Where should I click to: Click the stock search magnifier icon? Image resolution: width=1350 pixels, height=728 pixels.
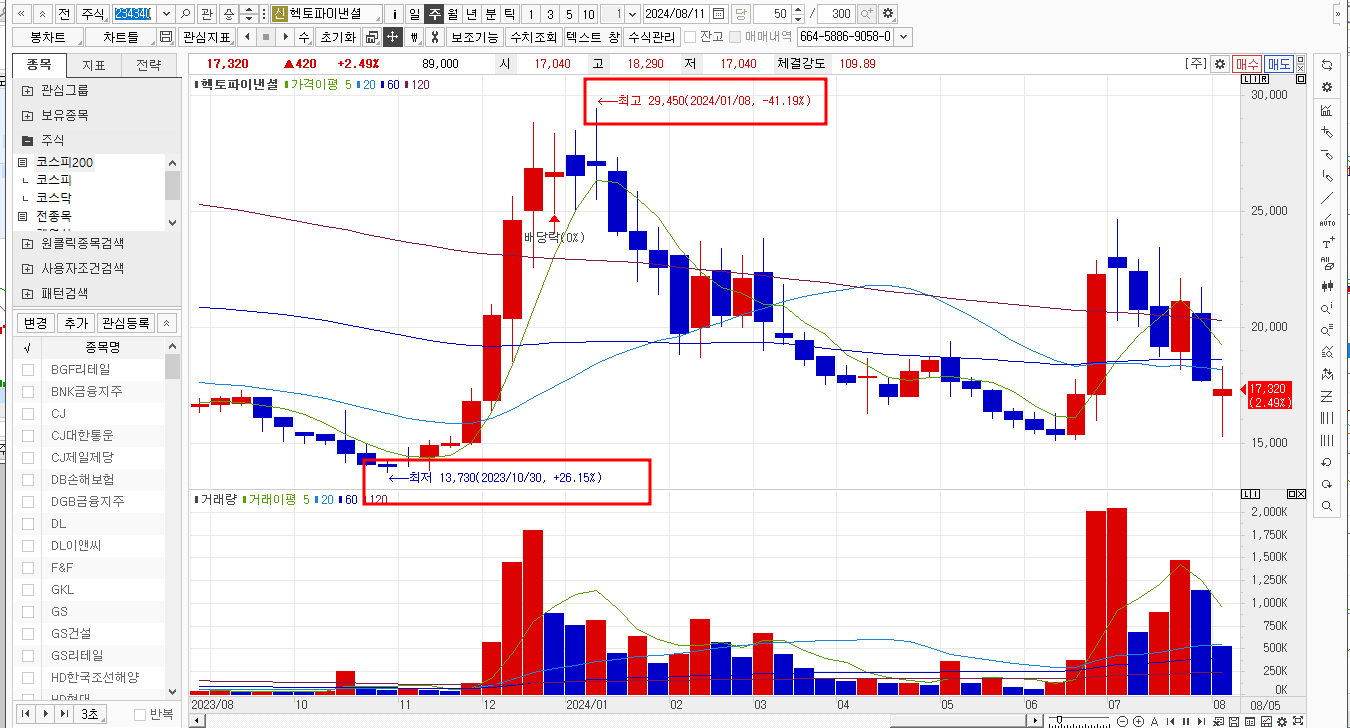(x=185, y=14)
